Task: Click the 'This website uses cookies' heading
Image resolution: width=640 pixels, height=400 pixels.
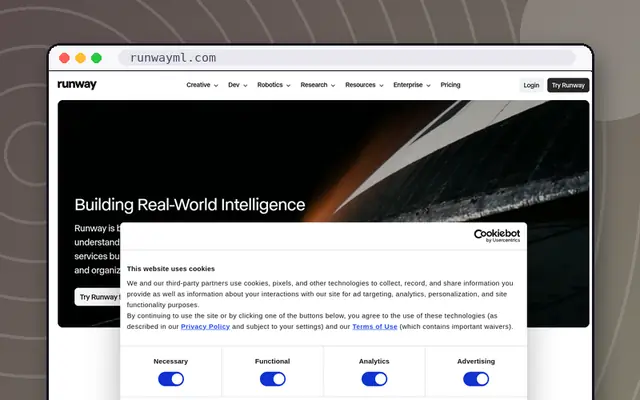Action: pos(171,269)
